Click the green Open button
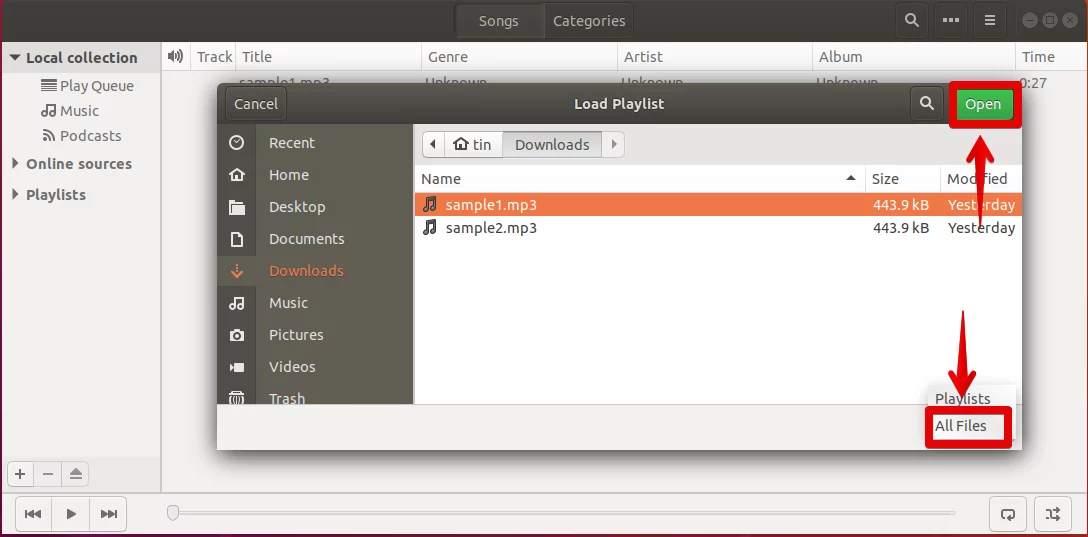The width and height of the screenshot is (1088, 537). [x=983, y=104]
